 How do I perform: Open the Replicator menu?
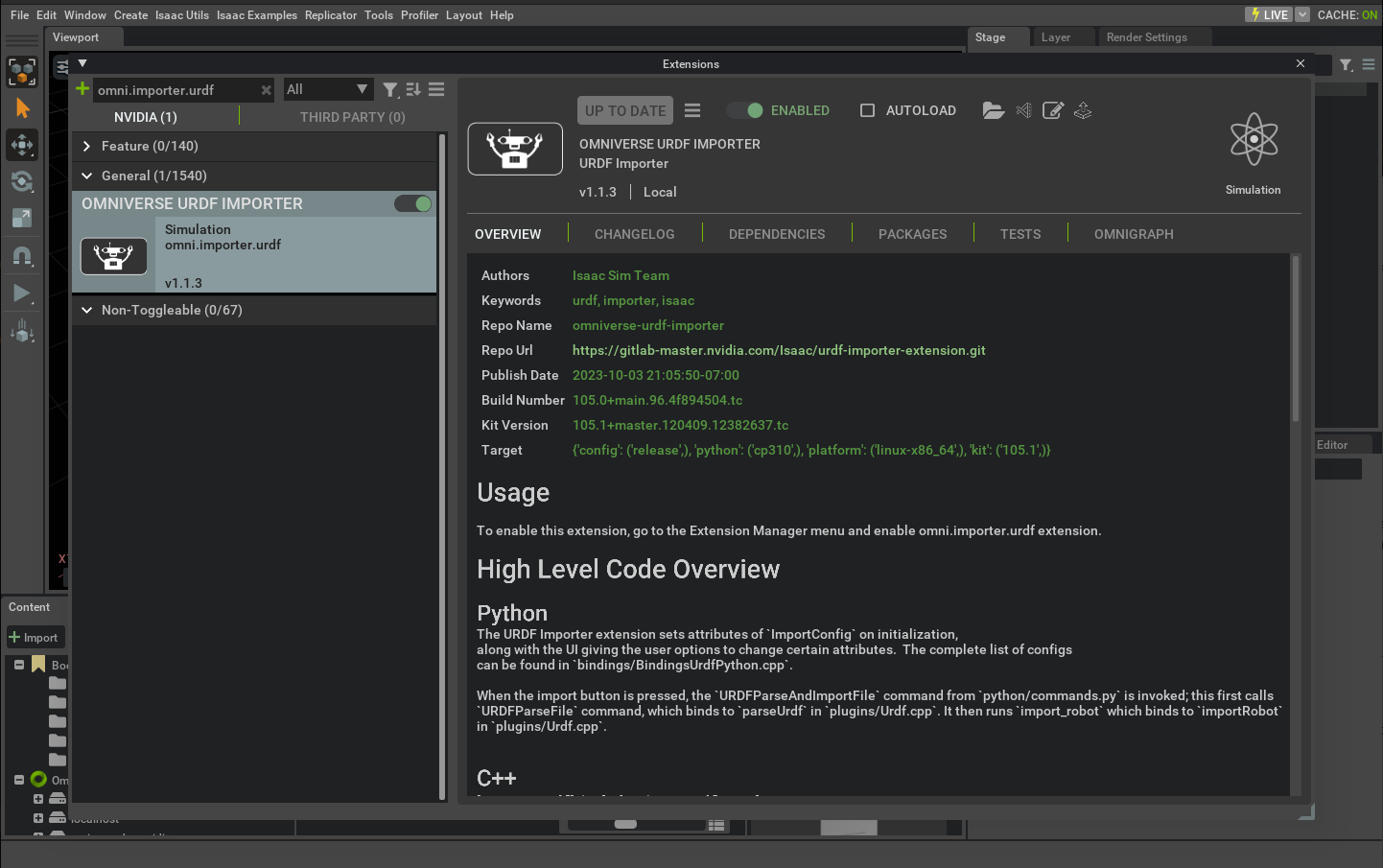[x=331, y=15]
